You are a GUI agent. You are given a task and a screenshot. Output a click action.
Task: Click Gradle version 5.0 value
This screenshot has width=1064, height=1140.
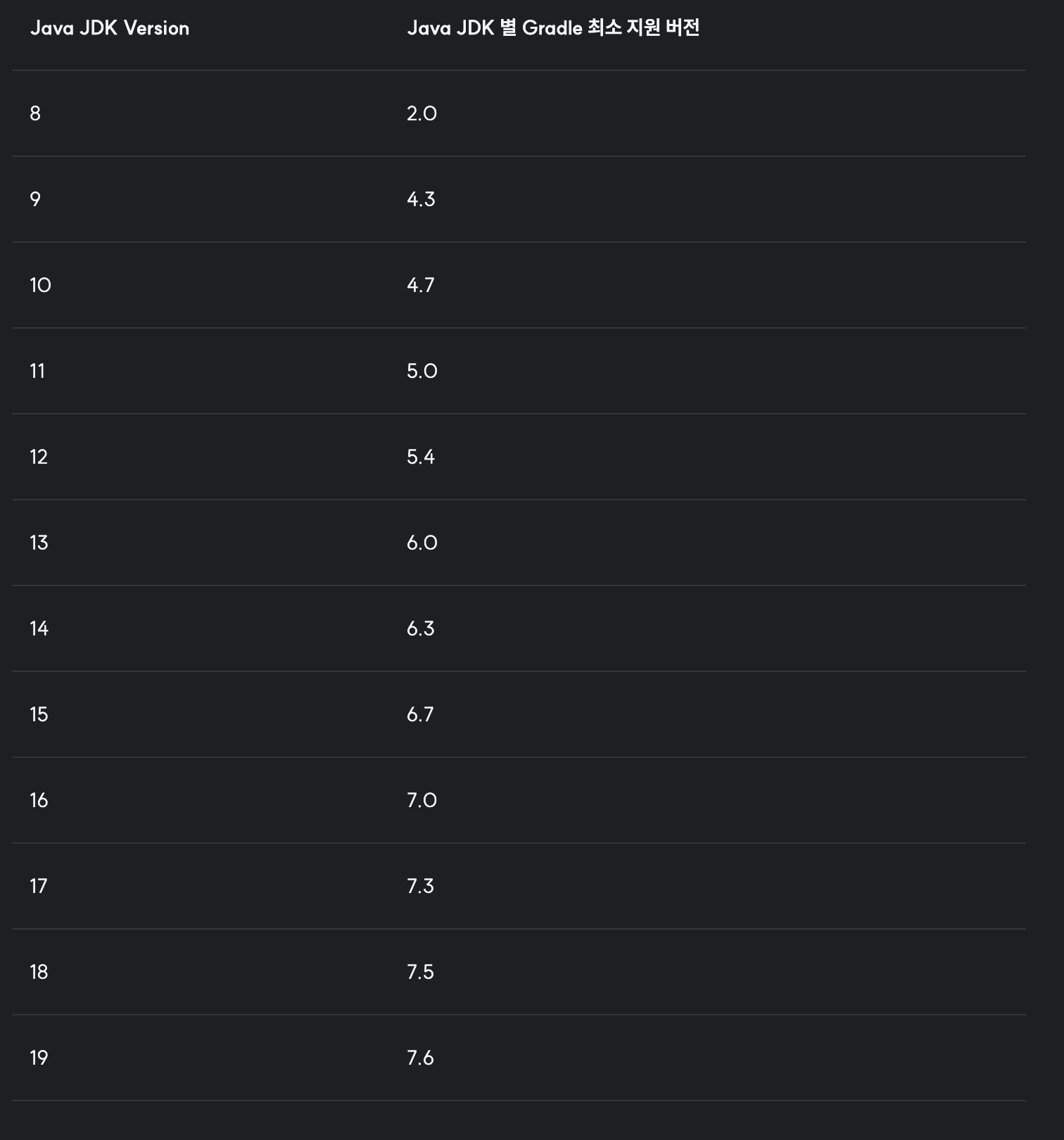point(422,371)
